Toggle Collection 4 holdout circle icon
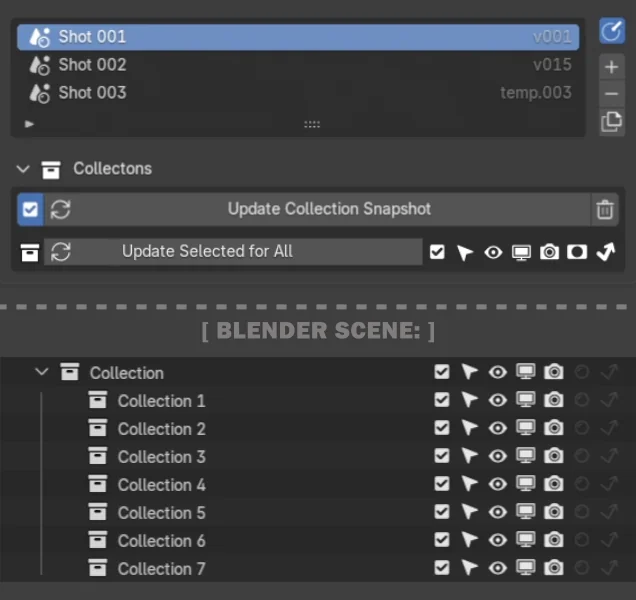636x600 pixels. tap(582, 484)
